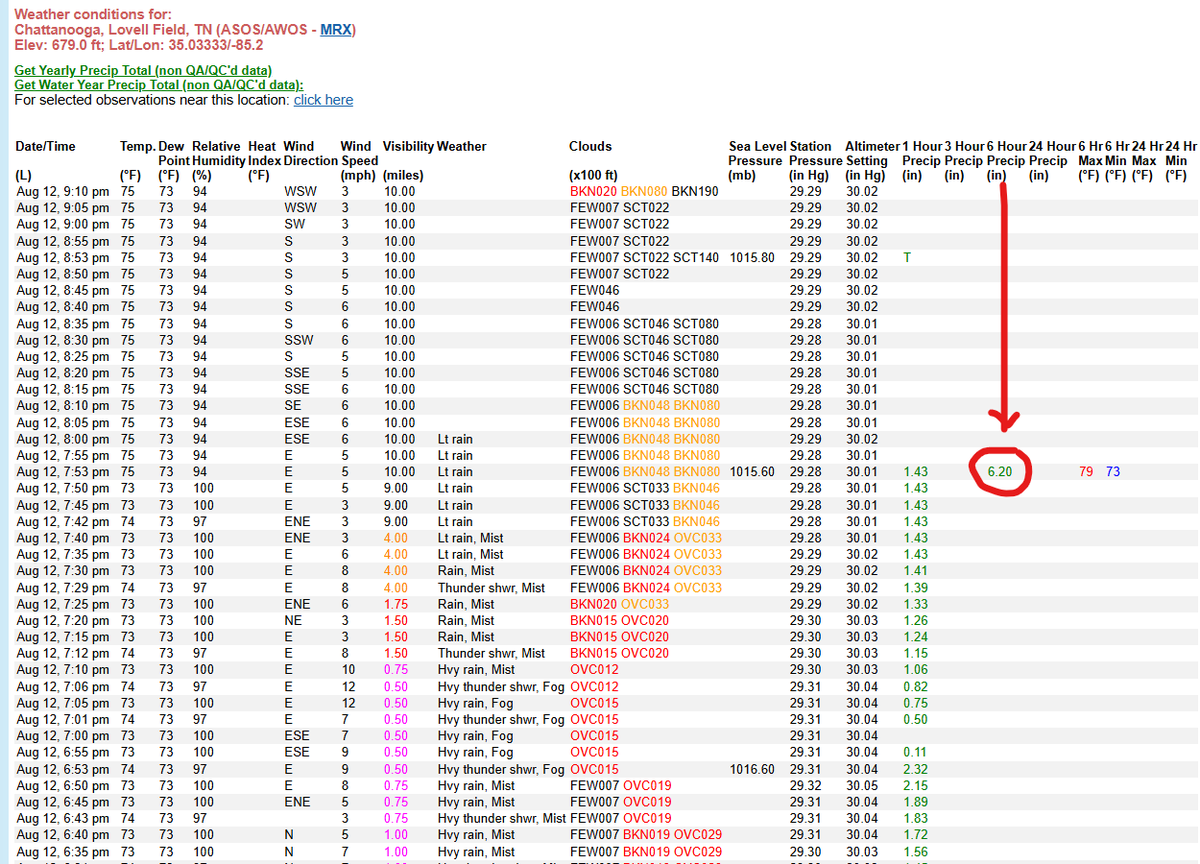1200x864 pixels.
Task: Select the 0.82 precip value at 7:06 pm
Action: (x=915, y=686)
